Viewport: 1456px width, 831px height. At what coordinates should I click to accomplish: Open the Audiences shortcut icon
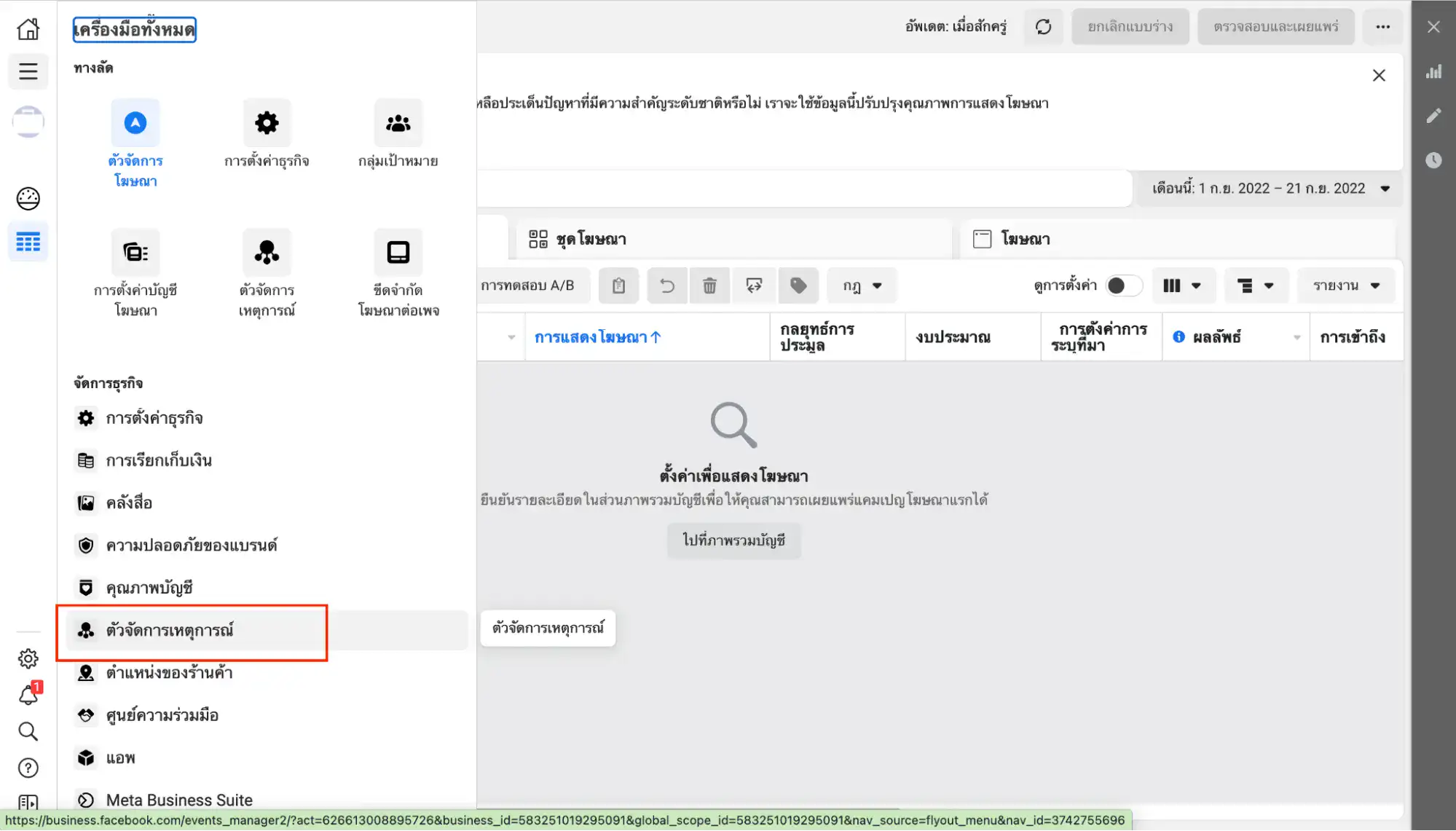coord(398,123)
